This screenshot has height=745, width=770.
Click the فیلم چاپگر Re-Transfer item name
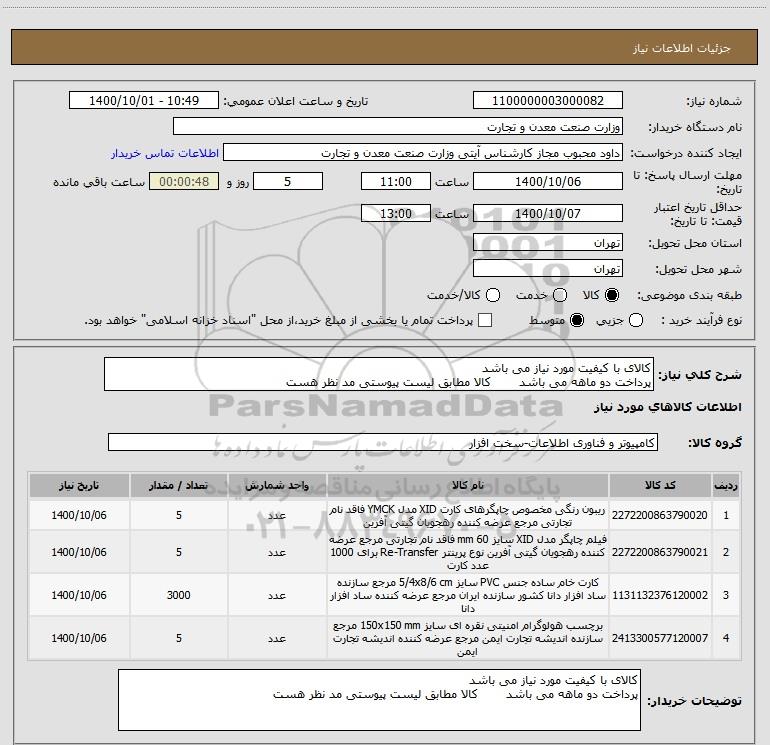pos(468,552)
